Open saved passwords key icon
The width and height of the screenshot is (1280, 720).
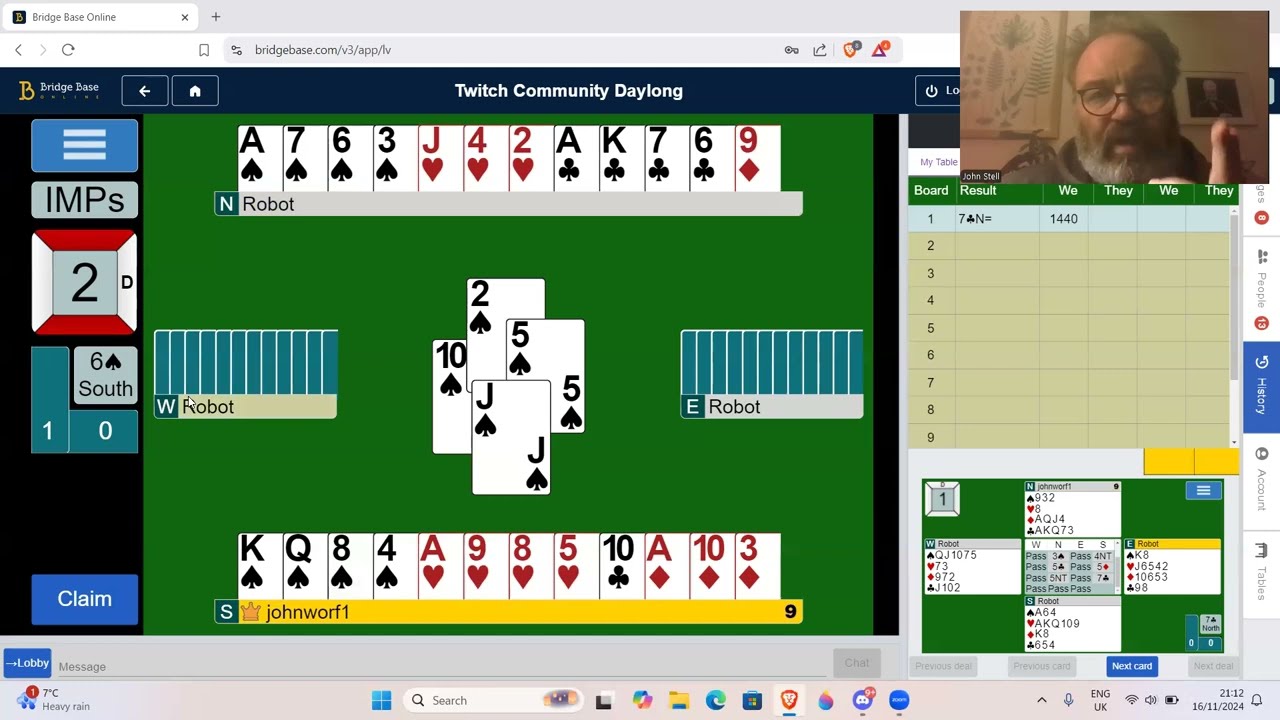pos(791,50)
